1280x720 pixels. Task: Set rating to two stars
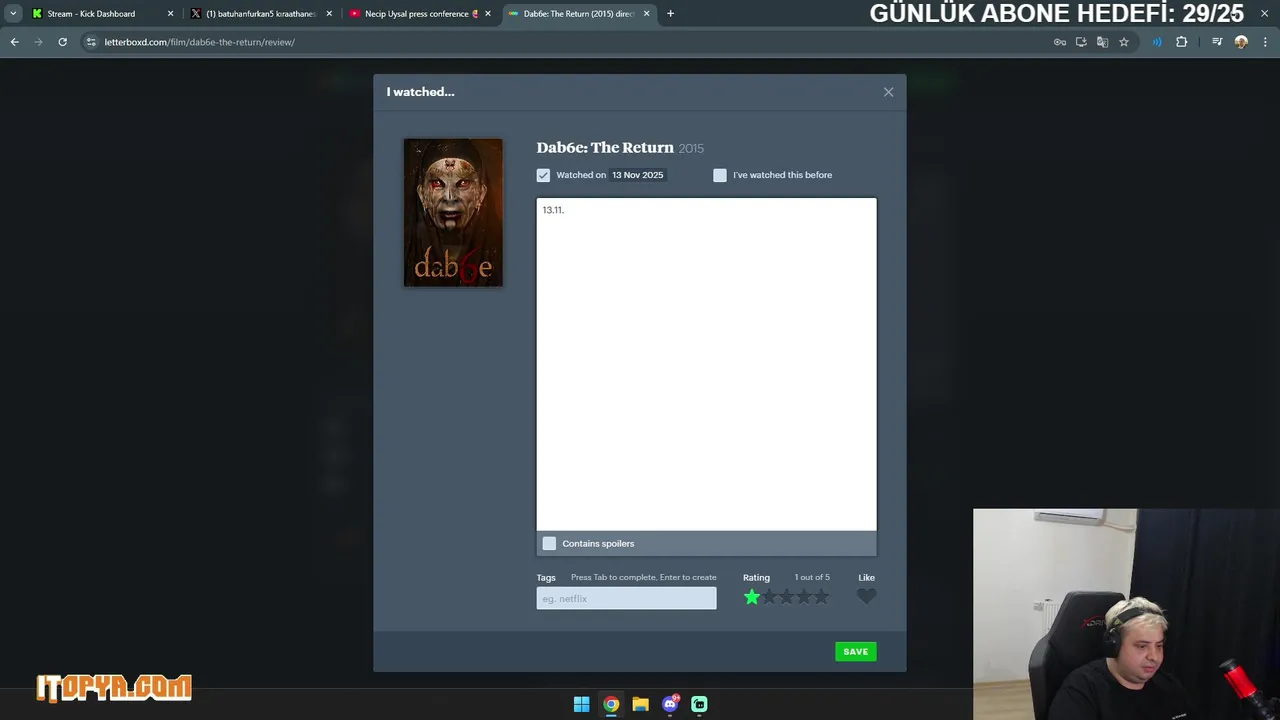[769, 597]
